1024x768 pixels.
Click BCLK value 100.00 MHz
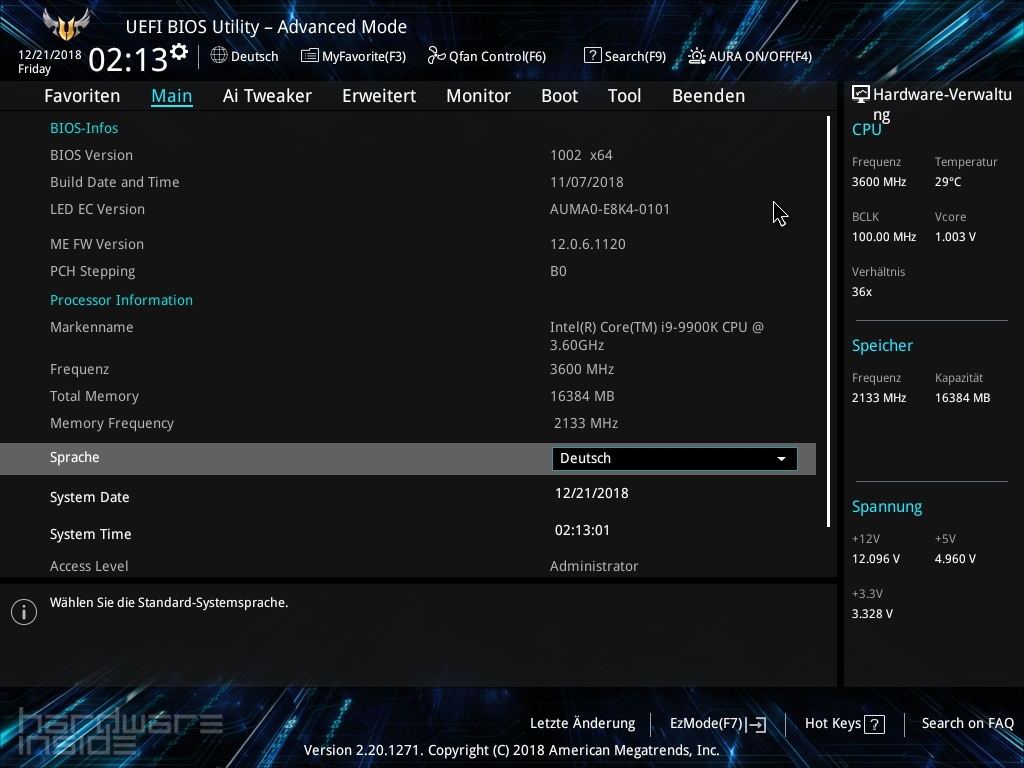[884, 237]
